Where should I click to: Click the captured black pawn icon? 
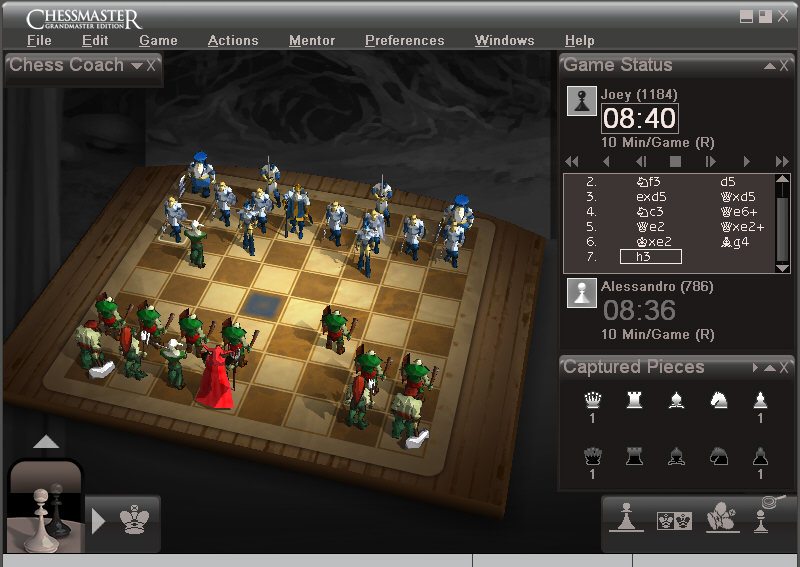[760, 456]
